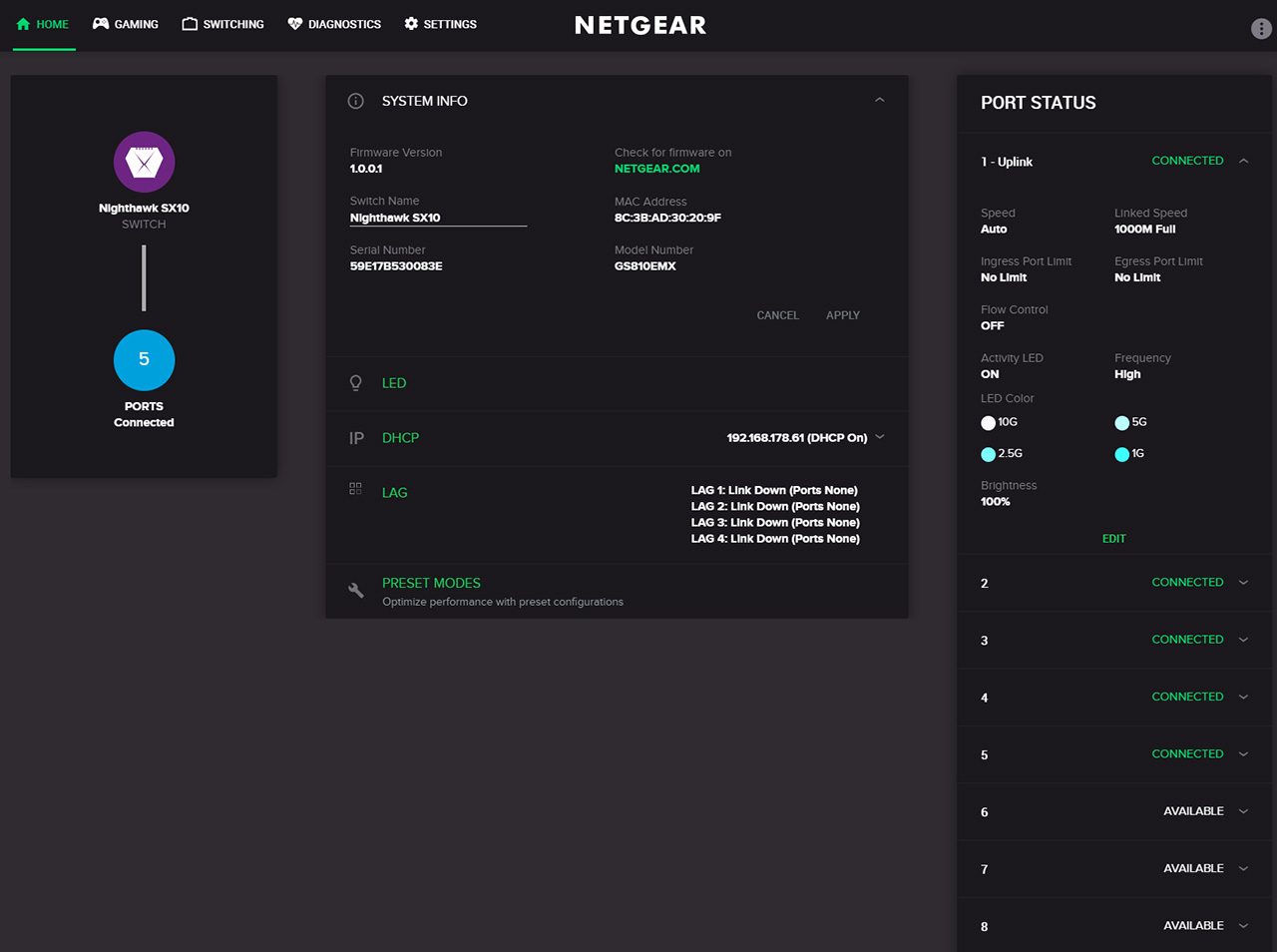Click the firmware version 1.0.0.1

pyautogui.click(x=365, y=169)
